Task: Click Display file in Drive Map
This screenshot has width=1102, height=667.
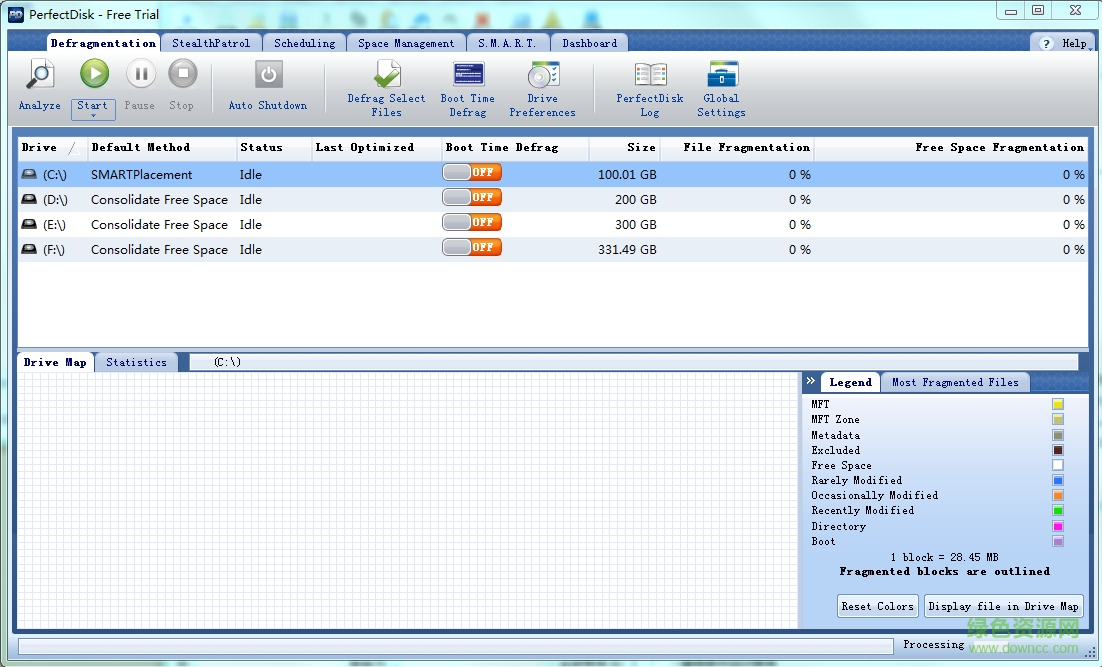Action: pyautogui.click(x=1003, y=605)
